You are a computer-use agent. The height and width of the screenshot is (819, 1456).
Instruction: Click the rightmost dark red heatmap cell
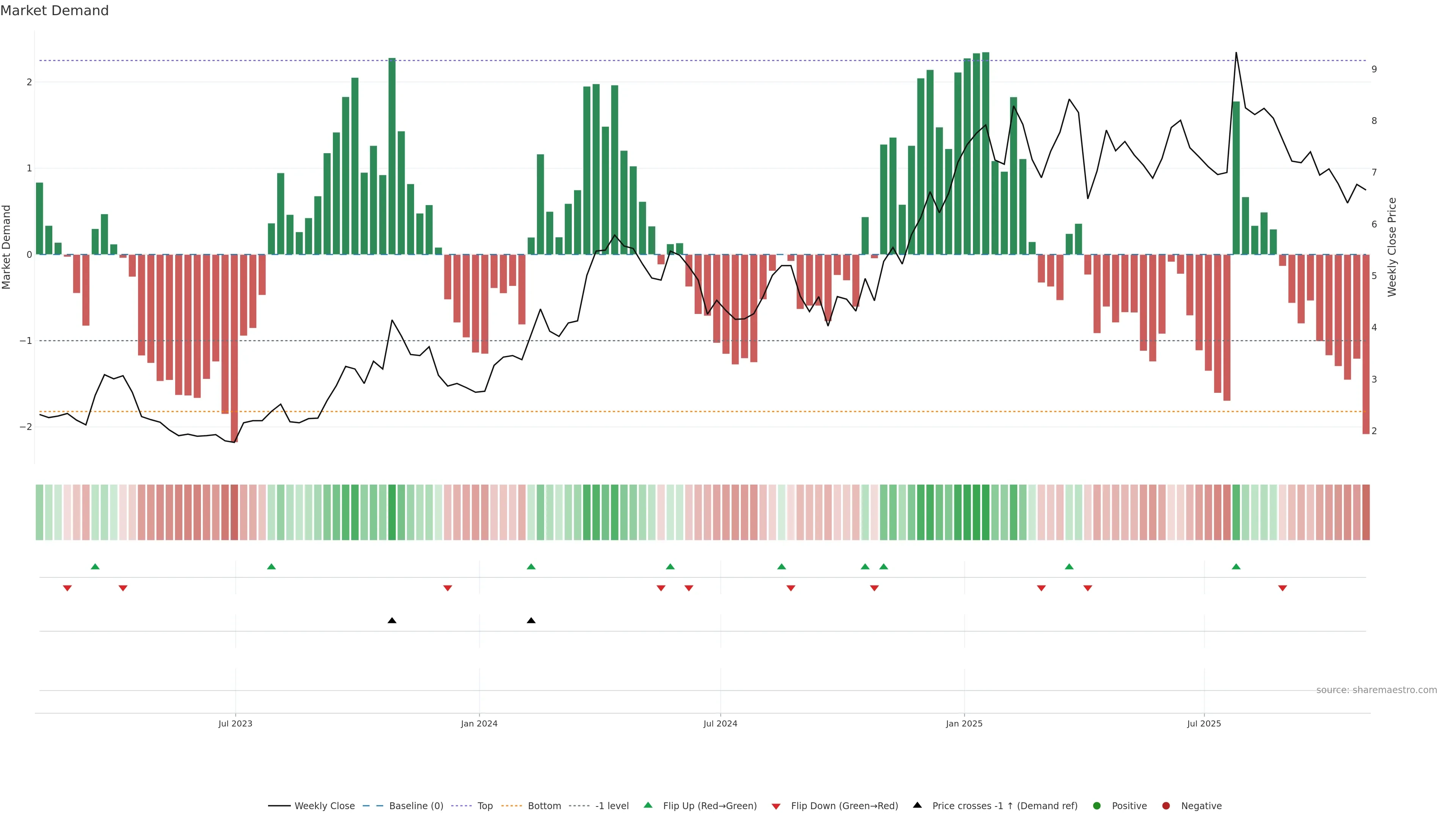pyautogui.click(x=1366, y=512)
